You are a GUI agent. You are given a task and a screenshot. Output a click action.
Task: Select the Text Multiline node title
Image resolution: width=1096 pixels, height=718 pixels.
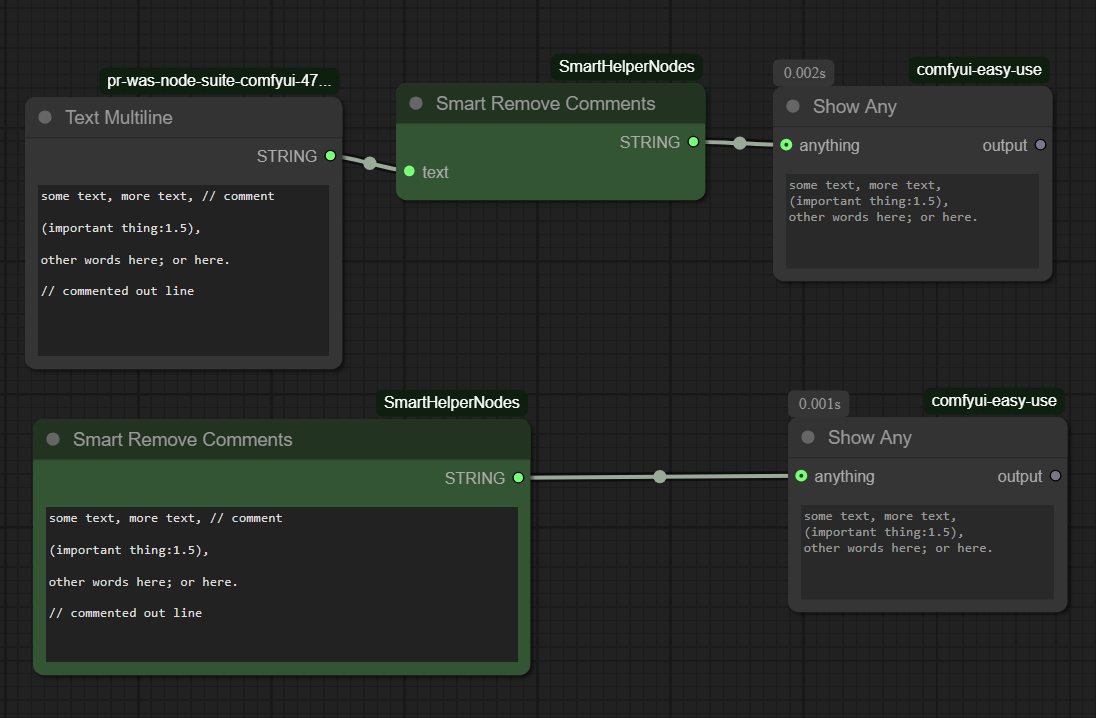(119, 117)
